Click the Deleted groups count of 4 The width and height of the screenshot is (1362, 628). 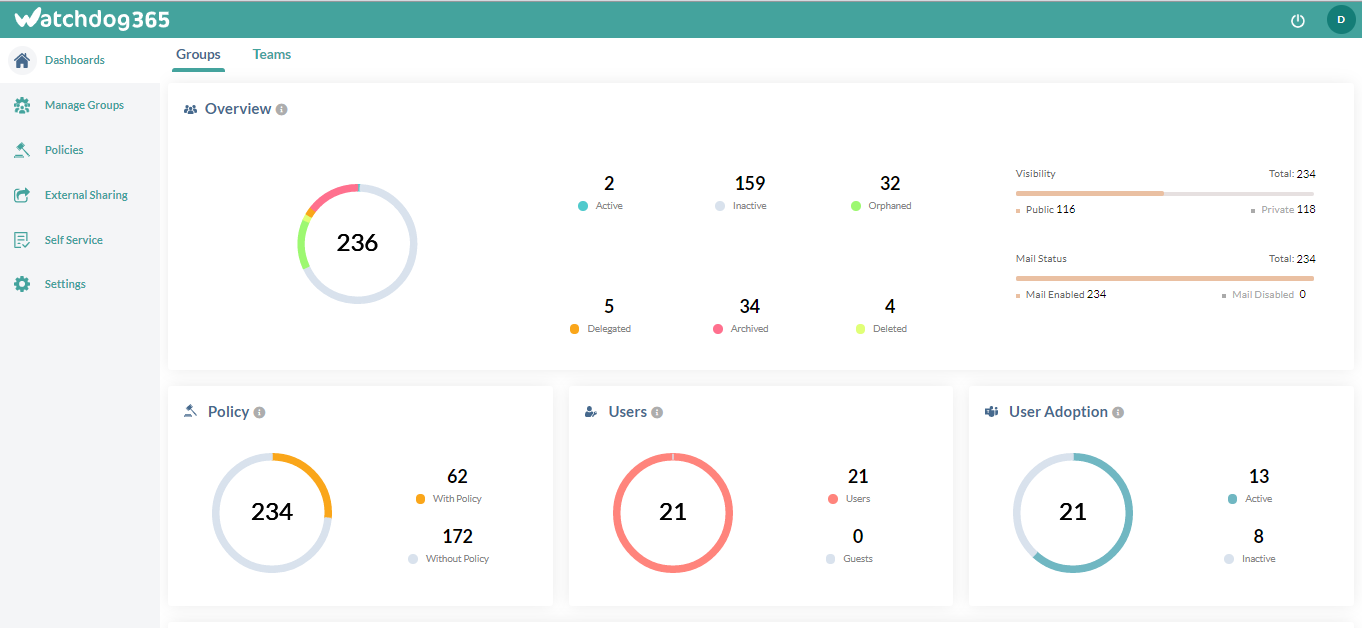point(890,306)
